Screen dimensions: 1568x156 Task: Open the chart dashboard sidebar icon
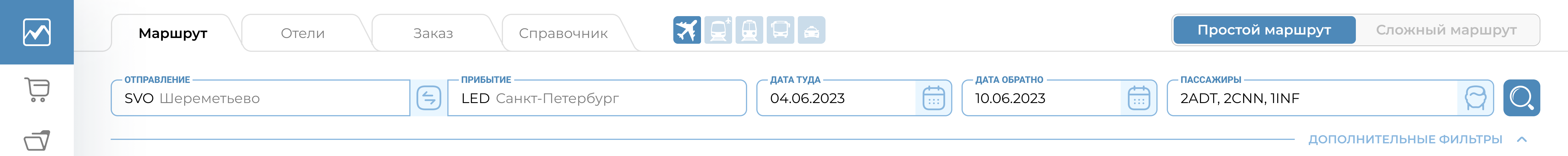pos(37,32)
